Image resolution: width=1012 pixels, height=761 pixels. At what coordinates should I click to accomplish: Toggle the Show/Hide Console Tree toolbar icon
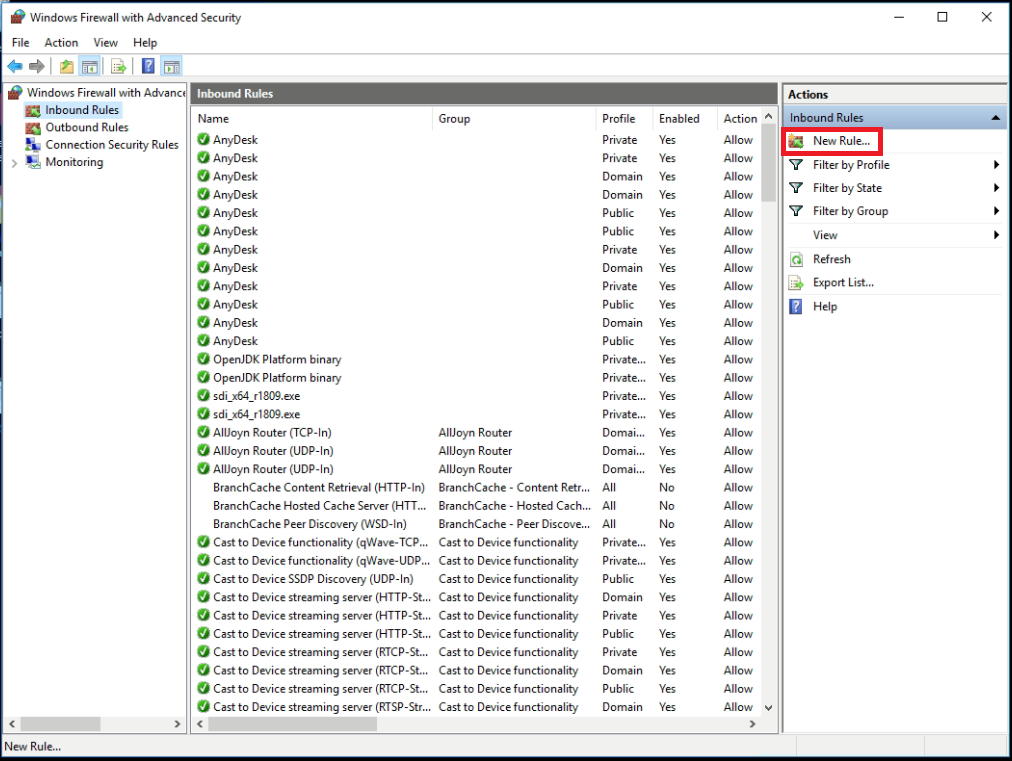90,66
